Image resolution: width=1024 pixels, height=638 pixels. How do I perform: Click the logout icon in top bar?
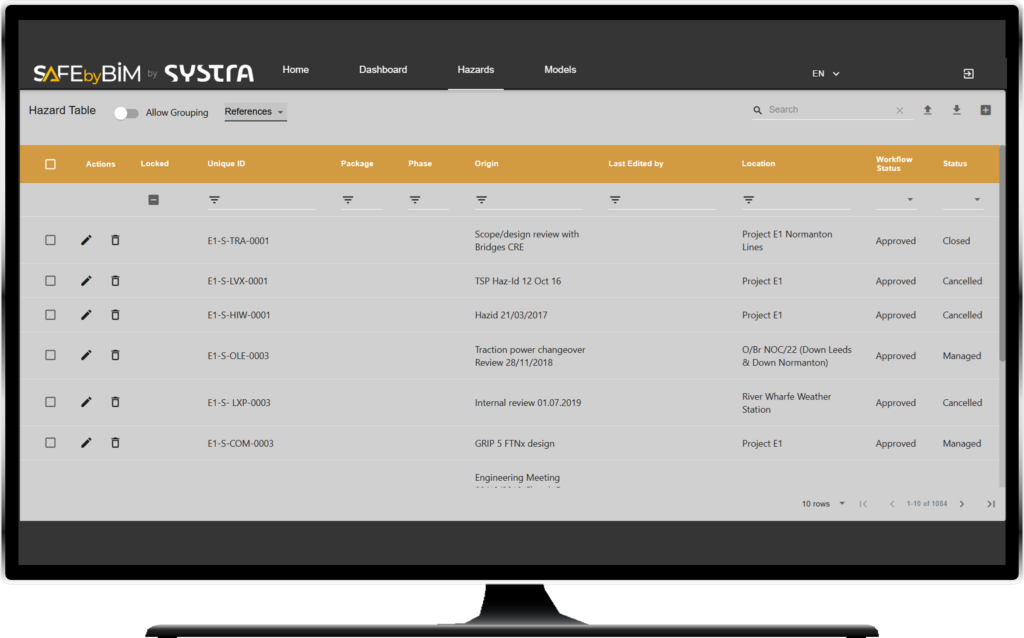(968, 74)
